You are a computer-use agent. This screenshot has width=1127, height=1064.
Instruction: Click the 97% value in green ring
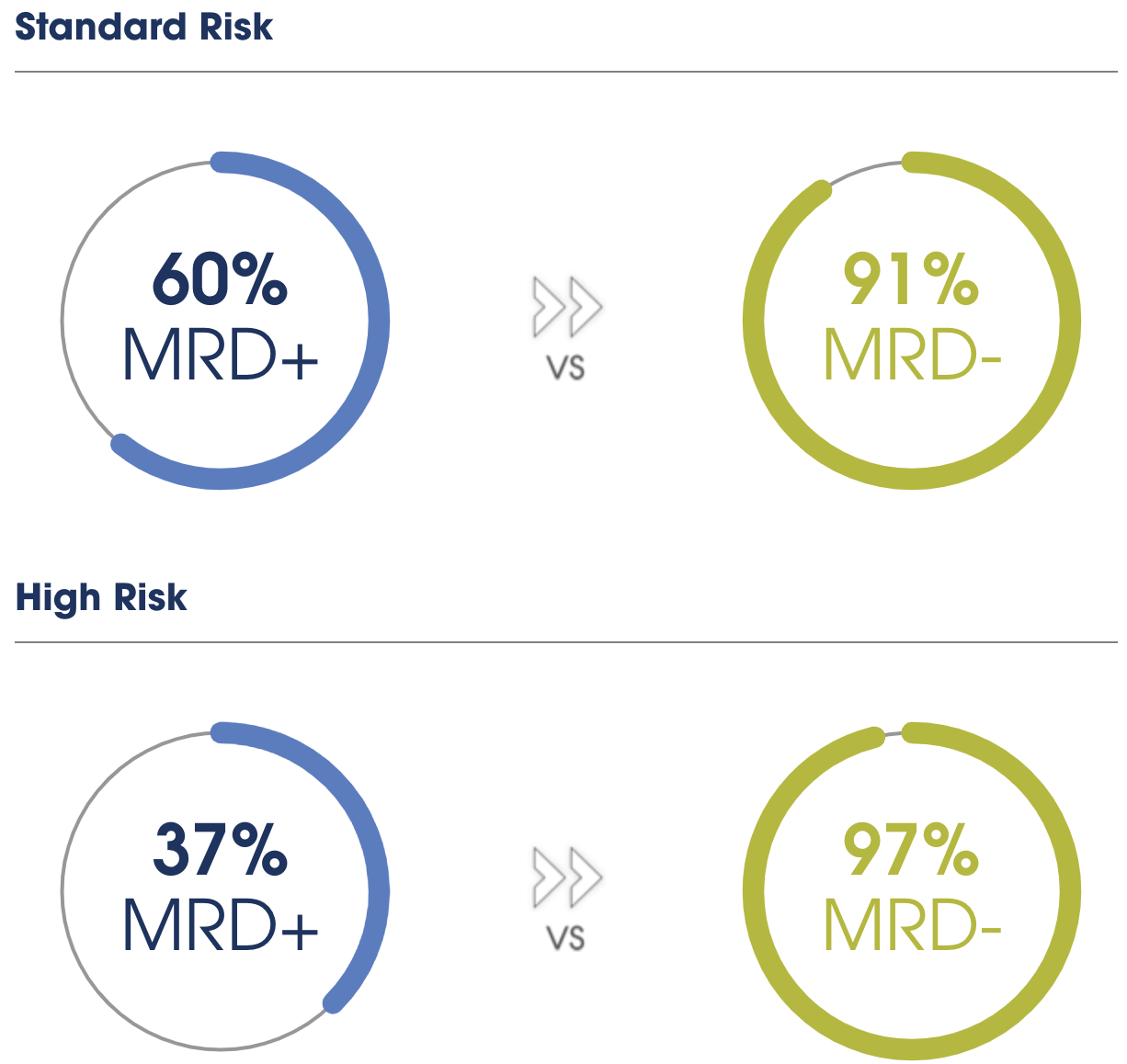pos(910,850)
